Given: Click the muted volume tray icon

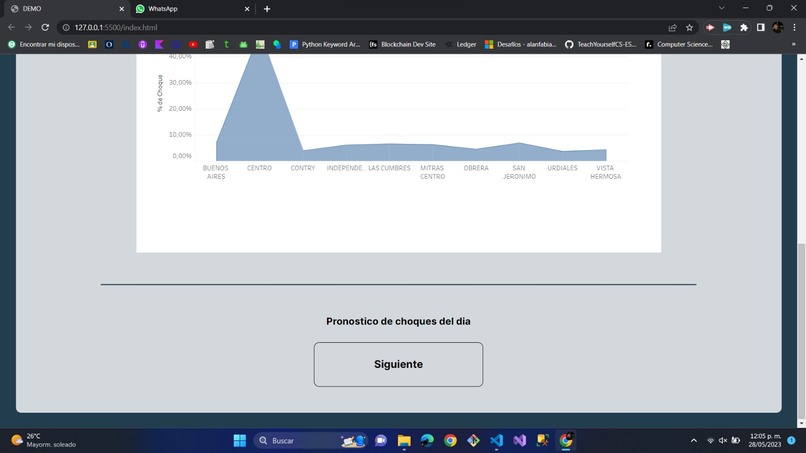Looking at the screenshot, I should click(x=723, y=441).
